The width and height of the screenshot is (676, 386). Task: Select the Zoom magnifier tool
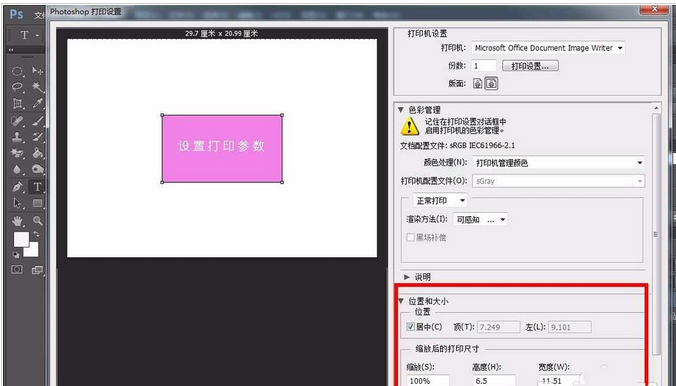[38, 221]
